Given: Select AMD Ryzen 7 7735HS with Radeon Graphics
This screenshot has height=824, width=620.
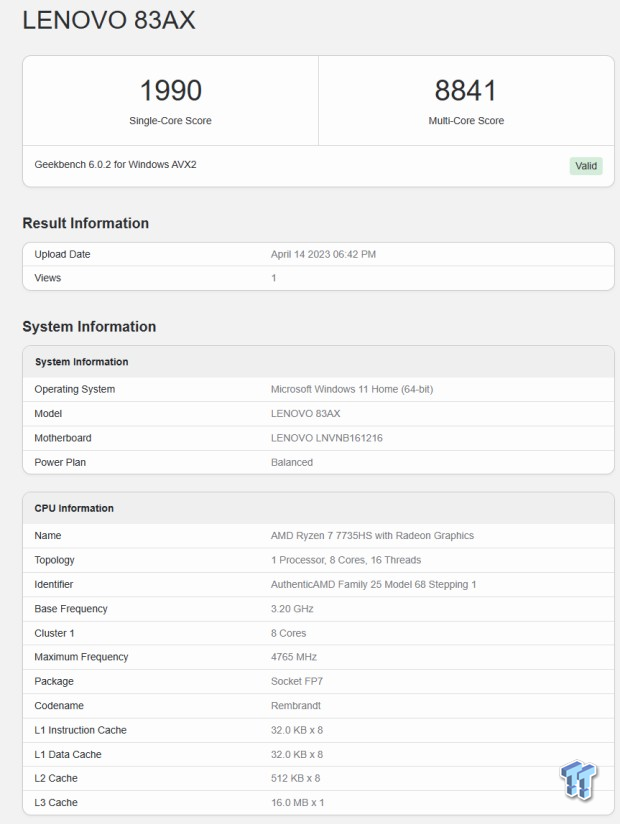Looking at the screenshot, I should [373, 535].
